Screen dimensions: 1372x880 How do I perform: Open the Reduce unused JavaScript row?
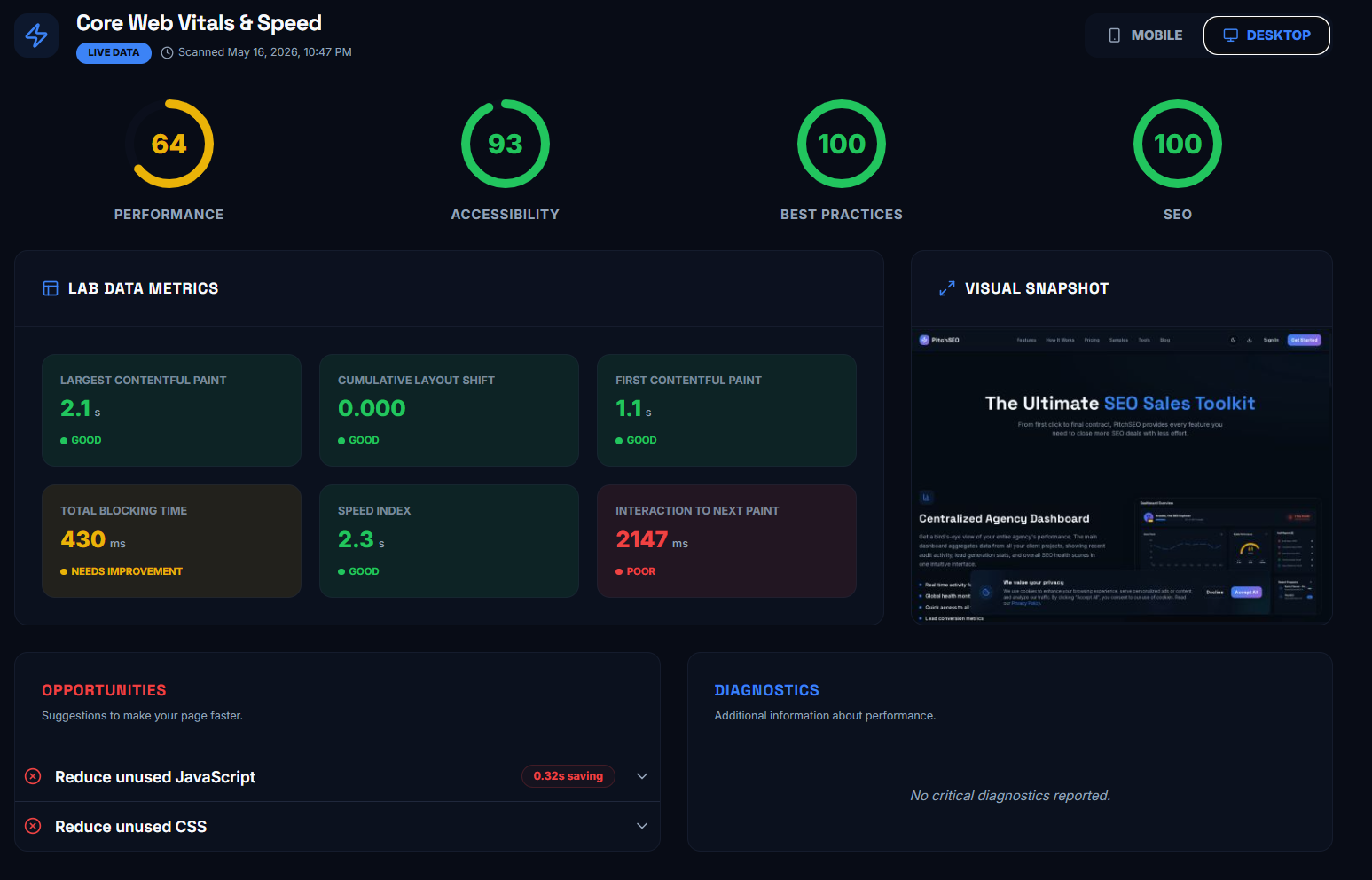(337, 776)
